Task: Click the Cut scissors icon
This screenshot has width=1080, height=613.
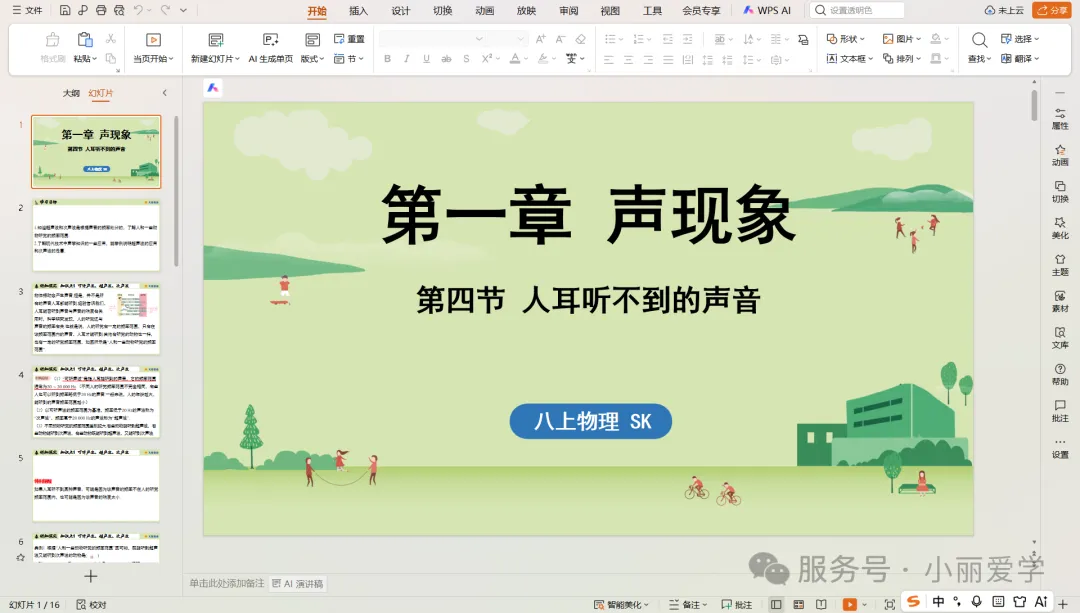Action: 111,39
